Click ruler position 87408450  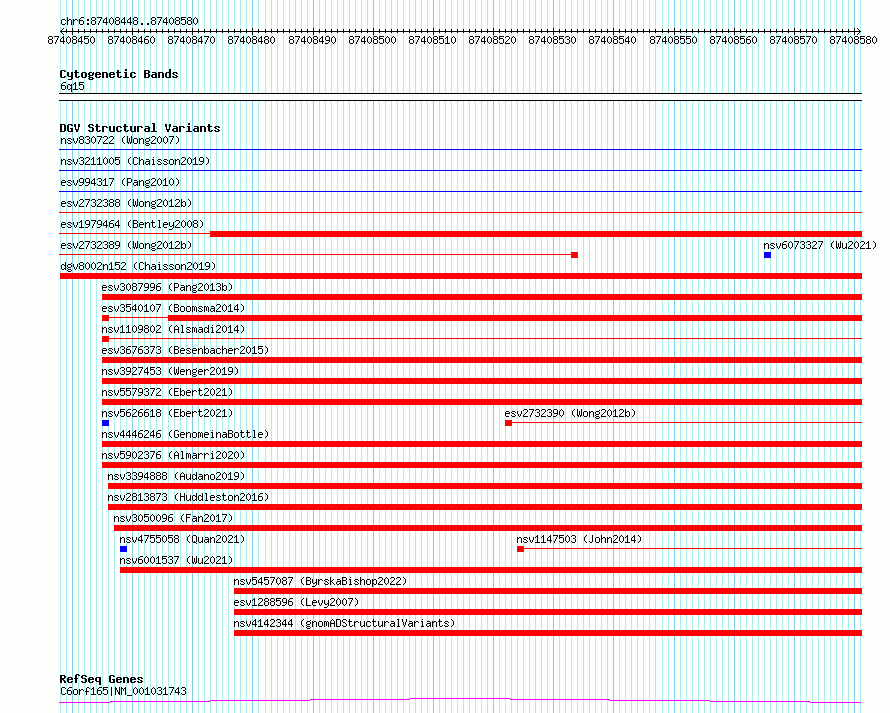coord(72,40)
